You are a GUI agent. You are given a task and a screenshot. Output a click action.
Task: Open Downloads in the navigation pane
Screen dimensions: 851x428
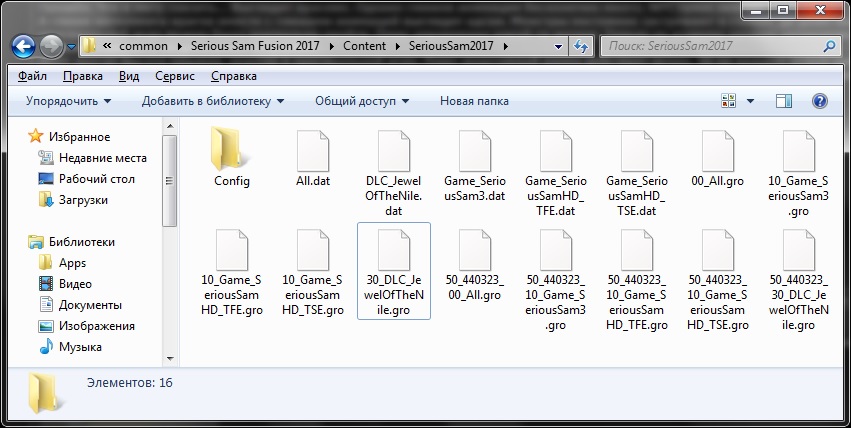pos(73,200)
